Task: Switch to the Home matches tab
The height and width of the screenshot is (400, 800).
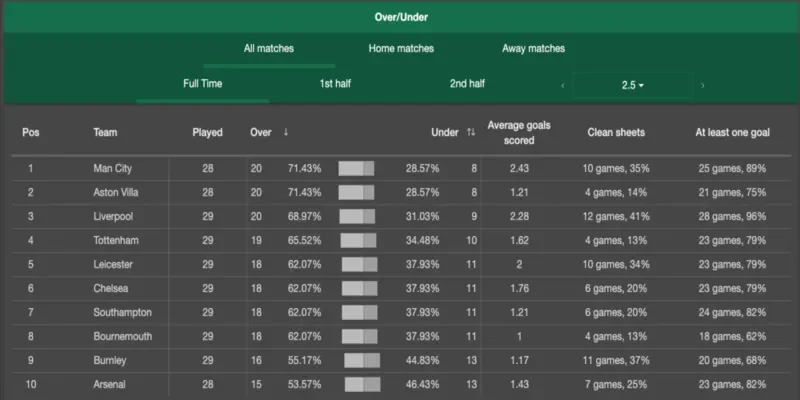Action: coord(401,48)
